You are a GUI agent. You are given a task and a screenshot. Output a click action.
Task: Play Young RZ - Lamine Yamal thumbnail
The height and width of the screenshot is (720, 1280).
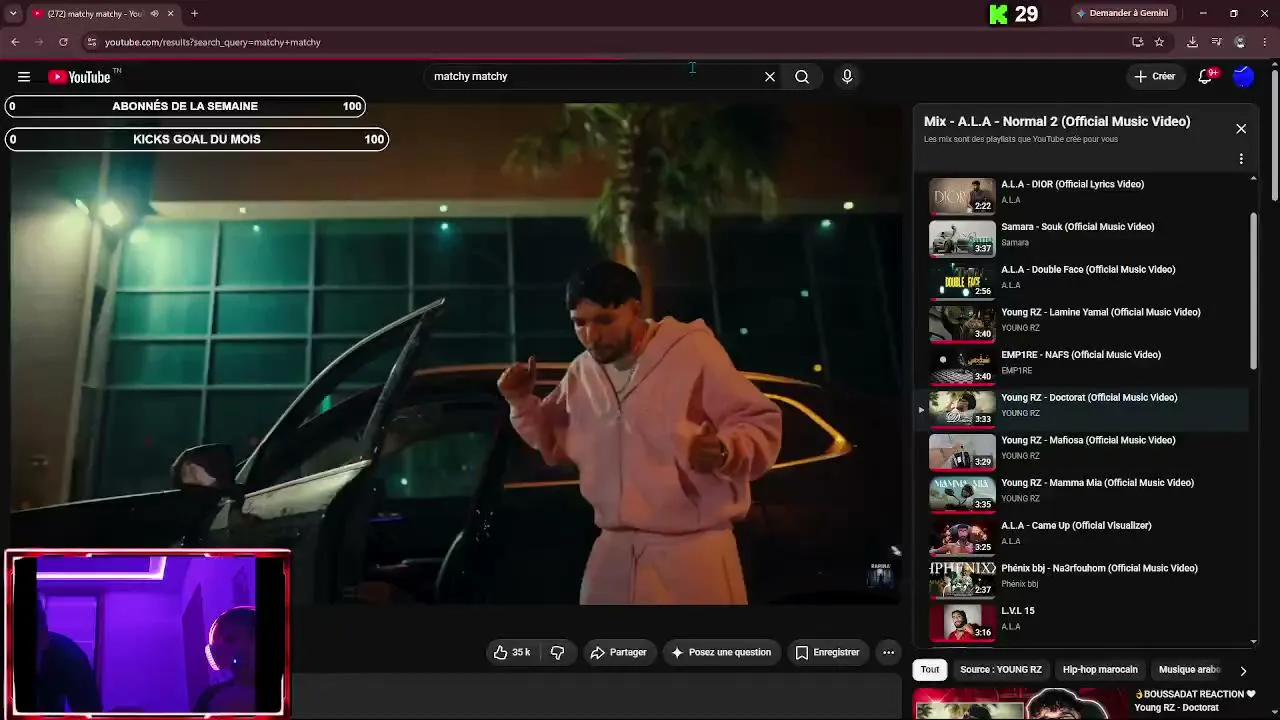962,325
